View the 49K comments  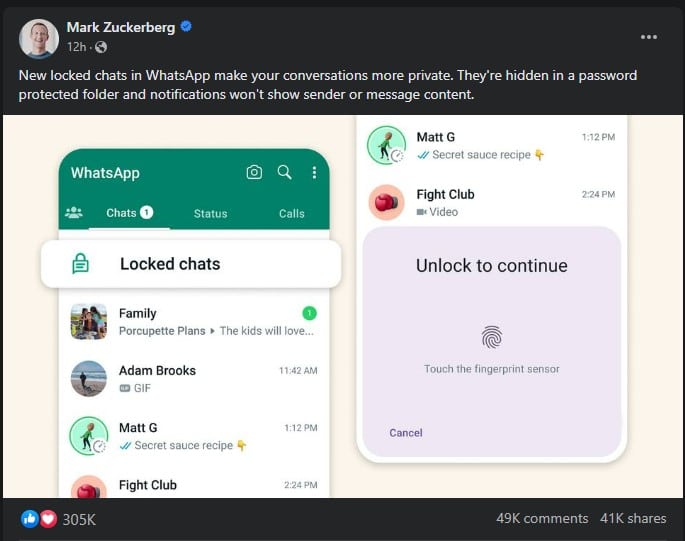542,518
